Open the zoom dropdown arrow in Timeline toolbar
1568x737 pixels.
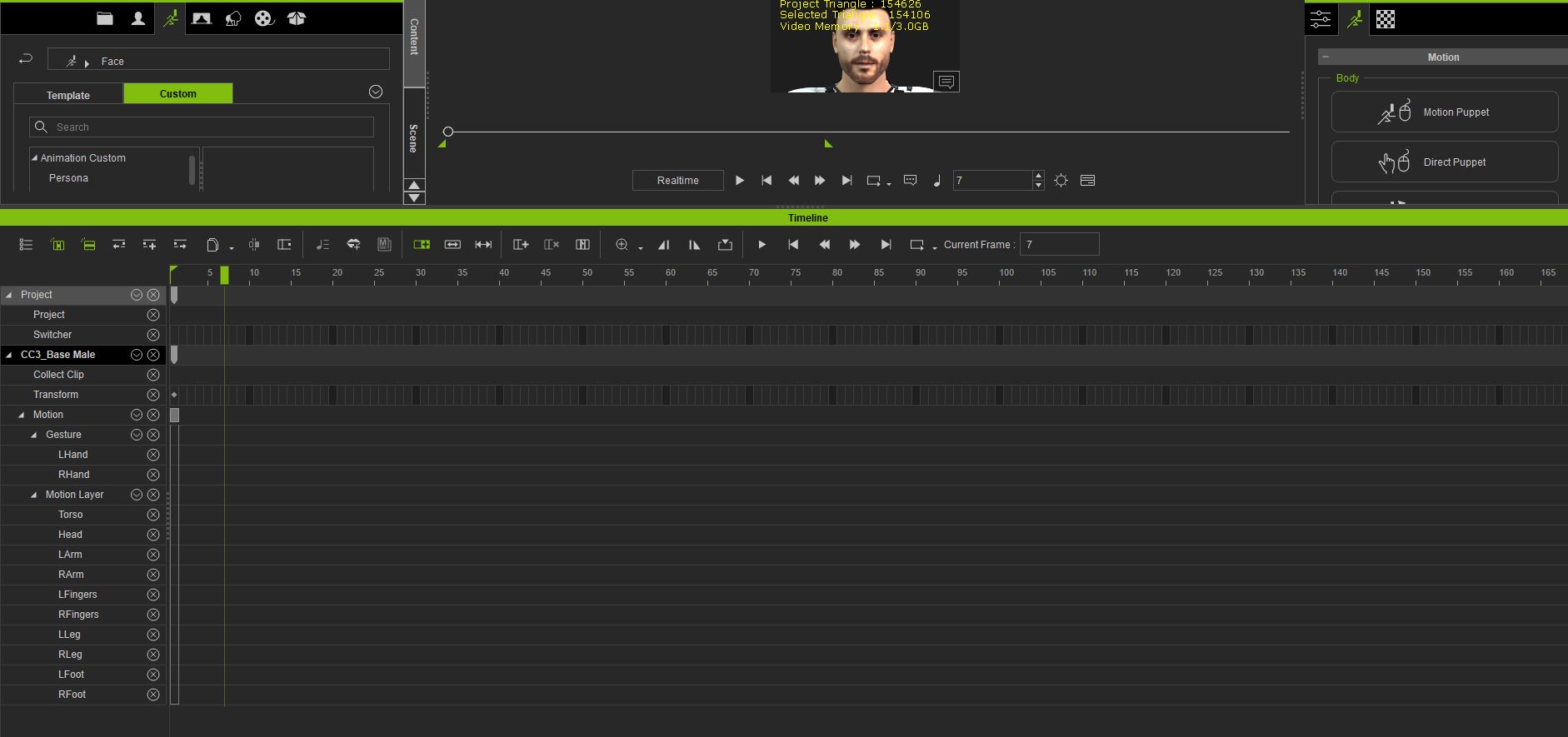(x=641, y=247)
